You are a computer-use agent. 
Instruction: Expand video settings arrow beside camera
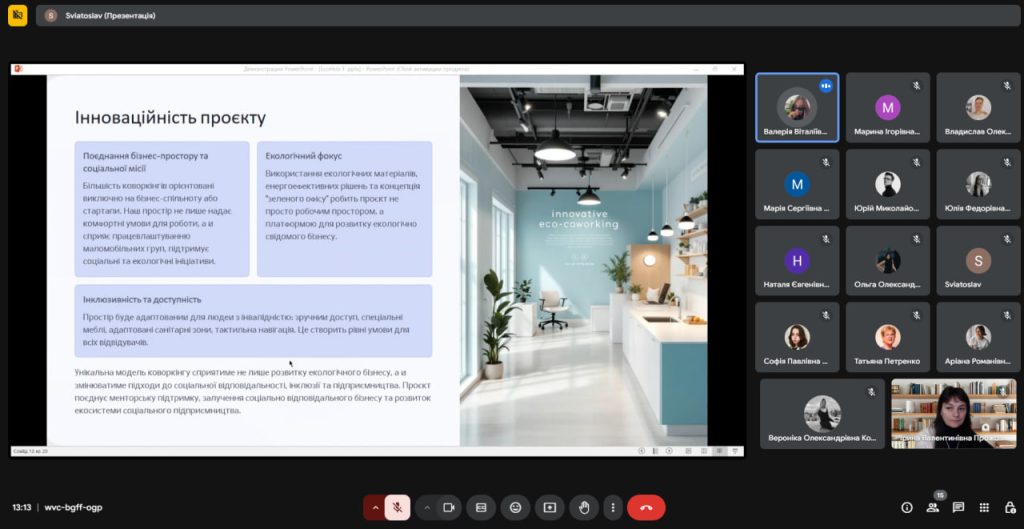click(427, 507)
